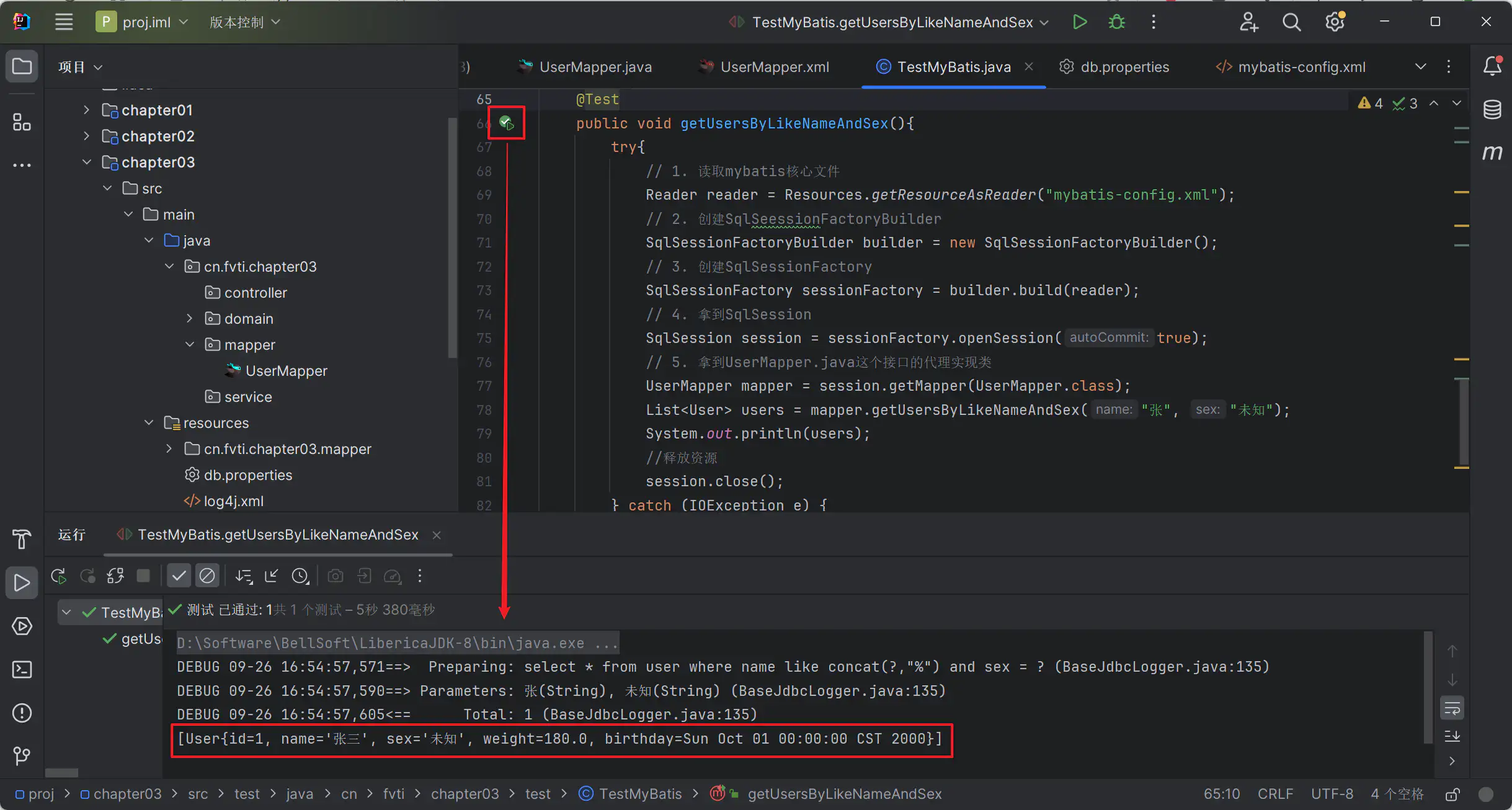Toggle soft-wrap in console output
Image resolution: width=1512 pixels, height=810 pixels.
(x=1452, y=709)
